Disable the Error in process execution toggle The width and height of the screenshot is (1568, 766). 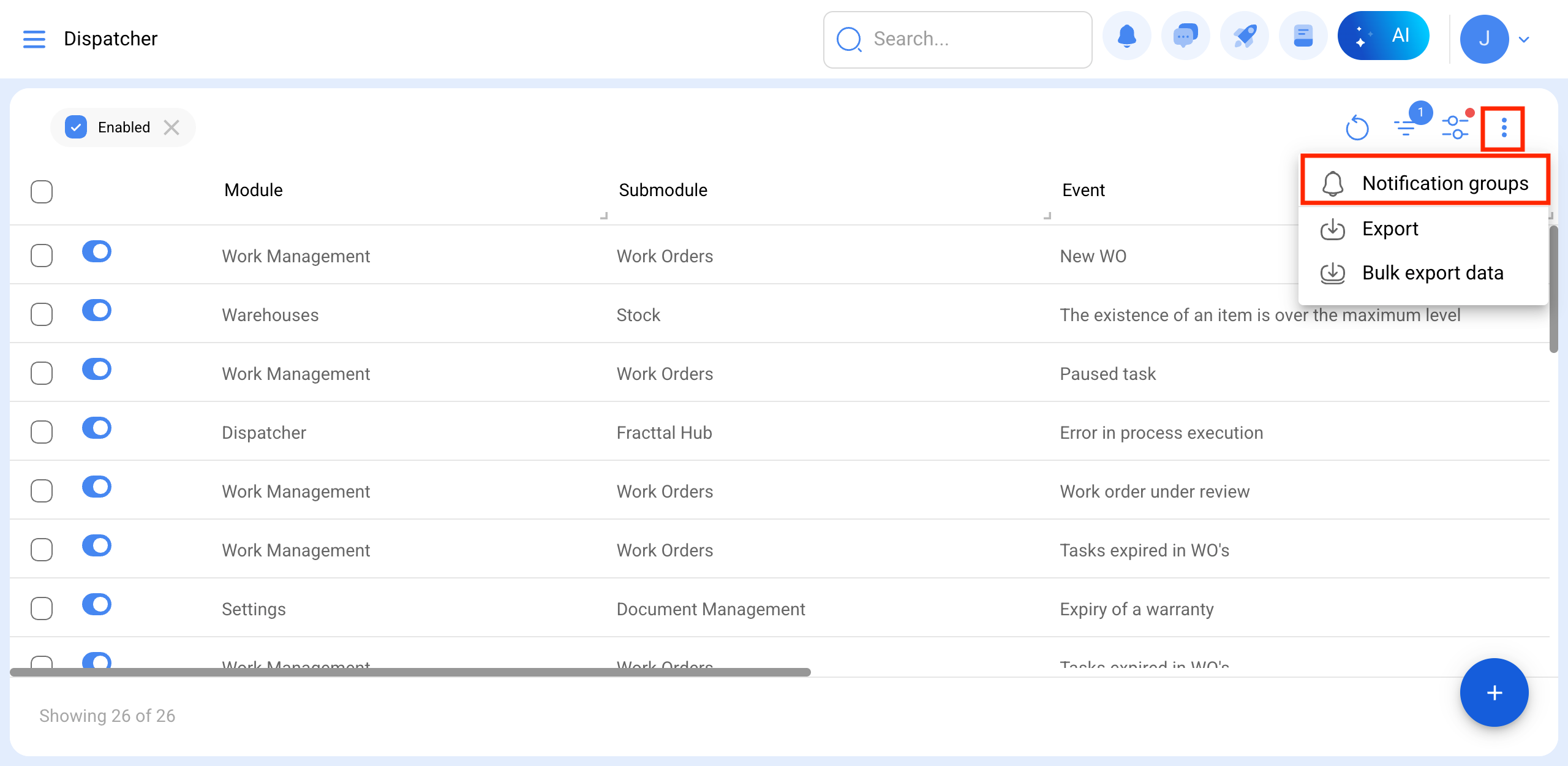(x=97, y=428)
